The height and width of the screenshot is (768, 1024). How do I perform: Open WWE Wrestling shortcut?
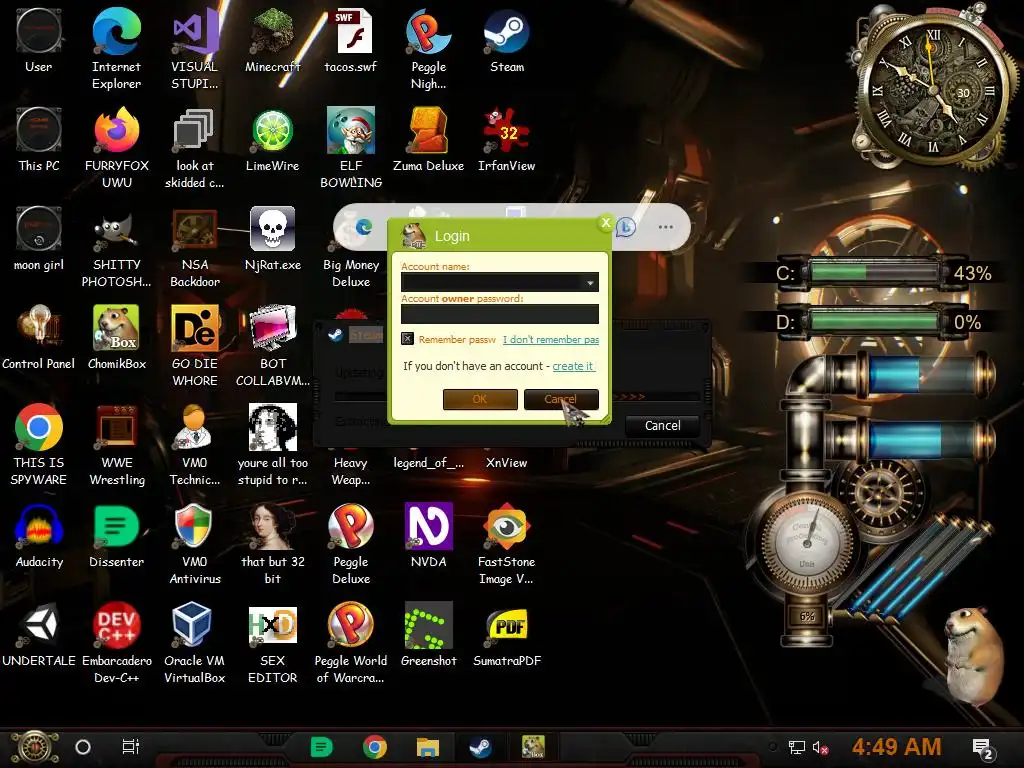(116, 445)
